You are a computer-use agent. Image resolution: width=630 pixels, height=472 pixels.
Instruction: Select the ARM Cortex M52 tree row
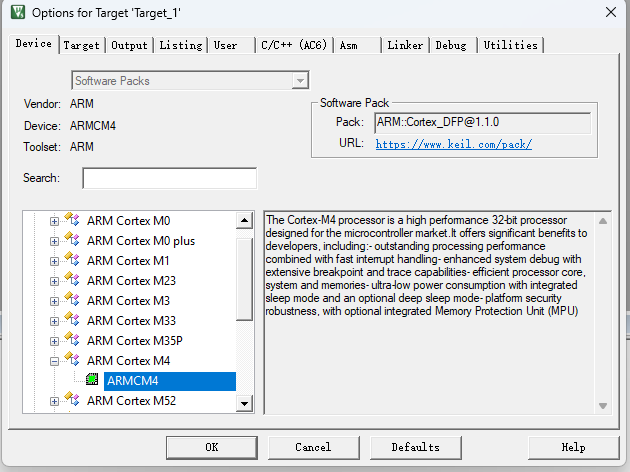tap(131, 401)
